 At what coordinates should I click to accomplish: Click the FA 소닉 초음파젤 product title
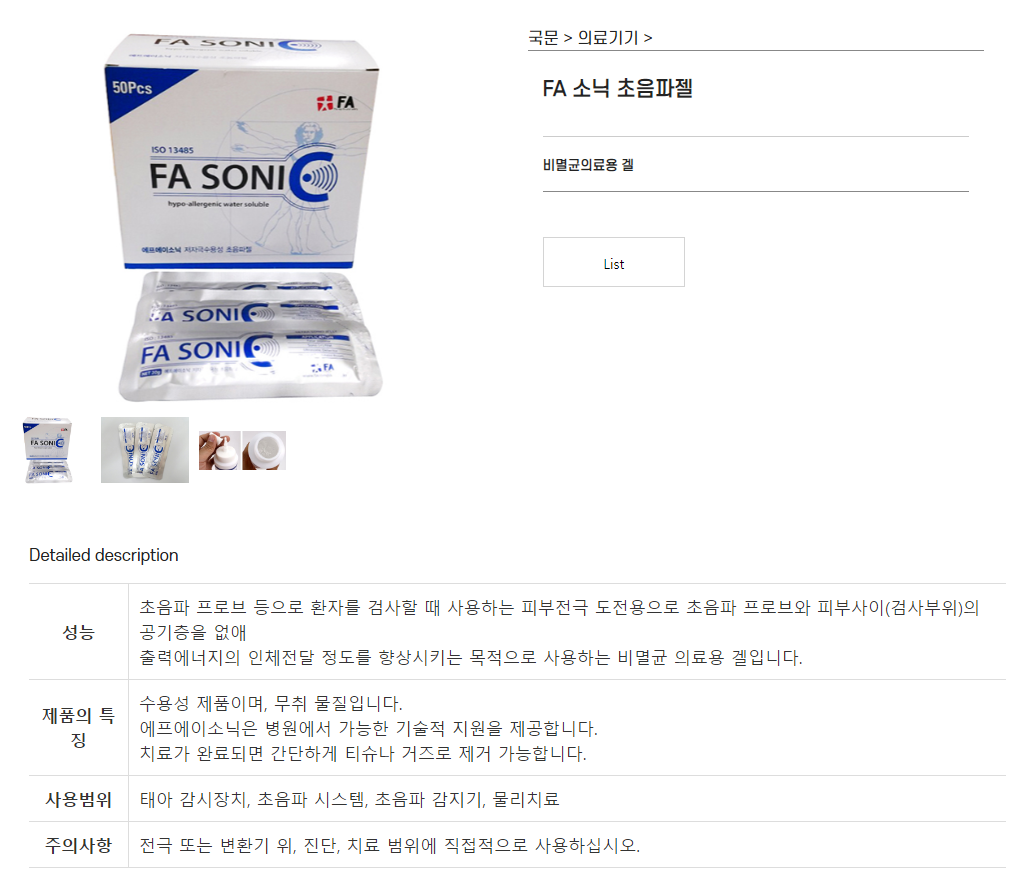pos(617,88)
